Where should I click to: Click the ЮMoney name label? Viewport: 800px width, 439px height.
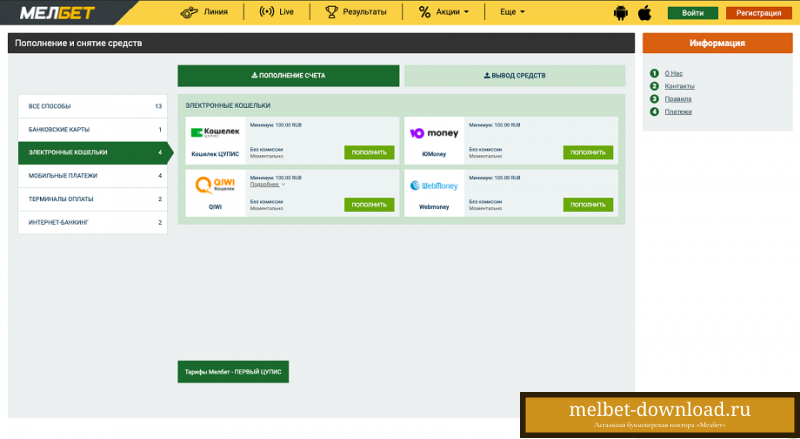434,154
